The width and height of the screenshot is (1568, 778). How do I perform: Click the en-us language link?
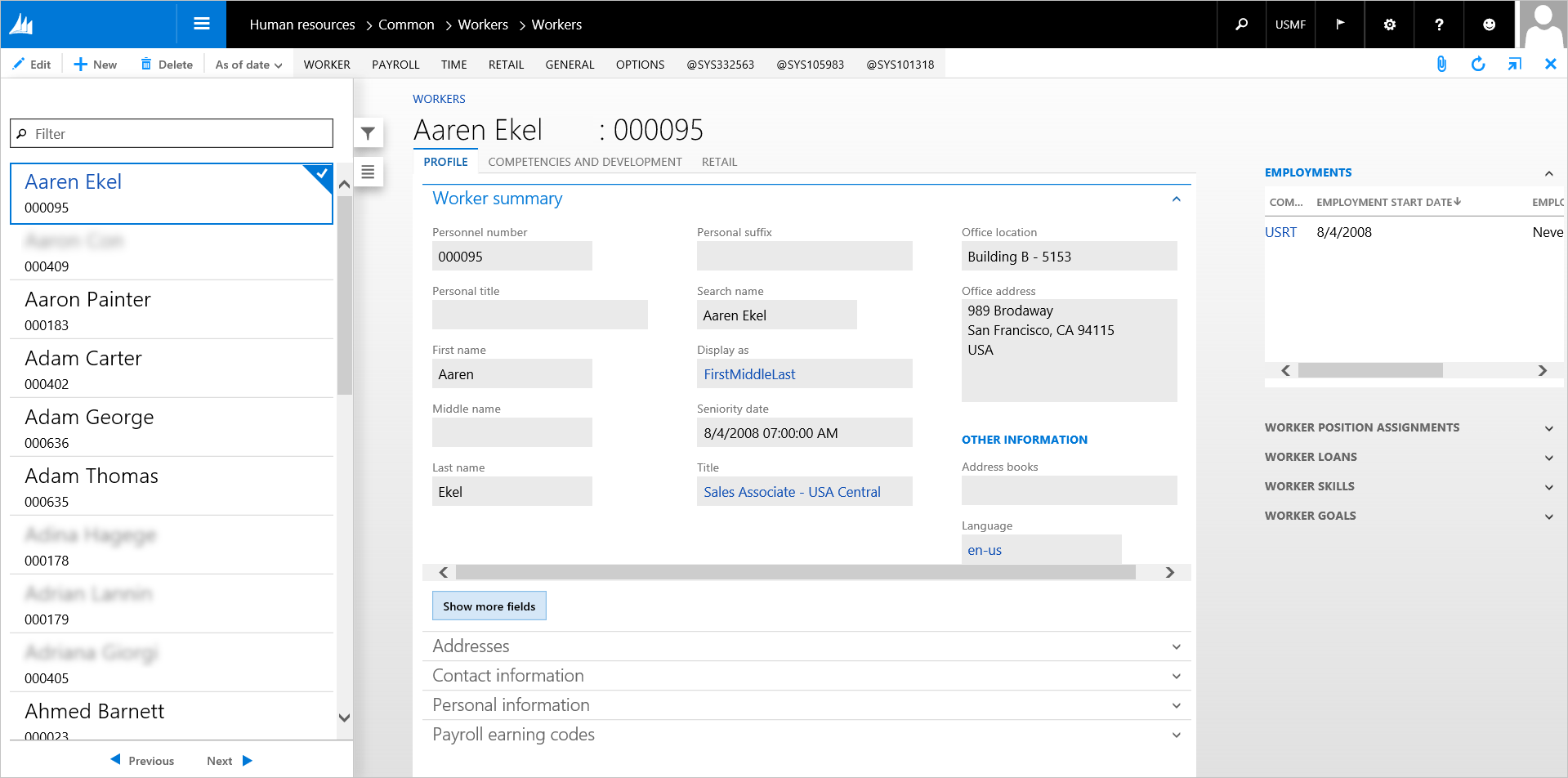point(985,550)
